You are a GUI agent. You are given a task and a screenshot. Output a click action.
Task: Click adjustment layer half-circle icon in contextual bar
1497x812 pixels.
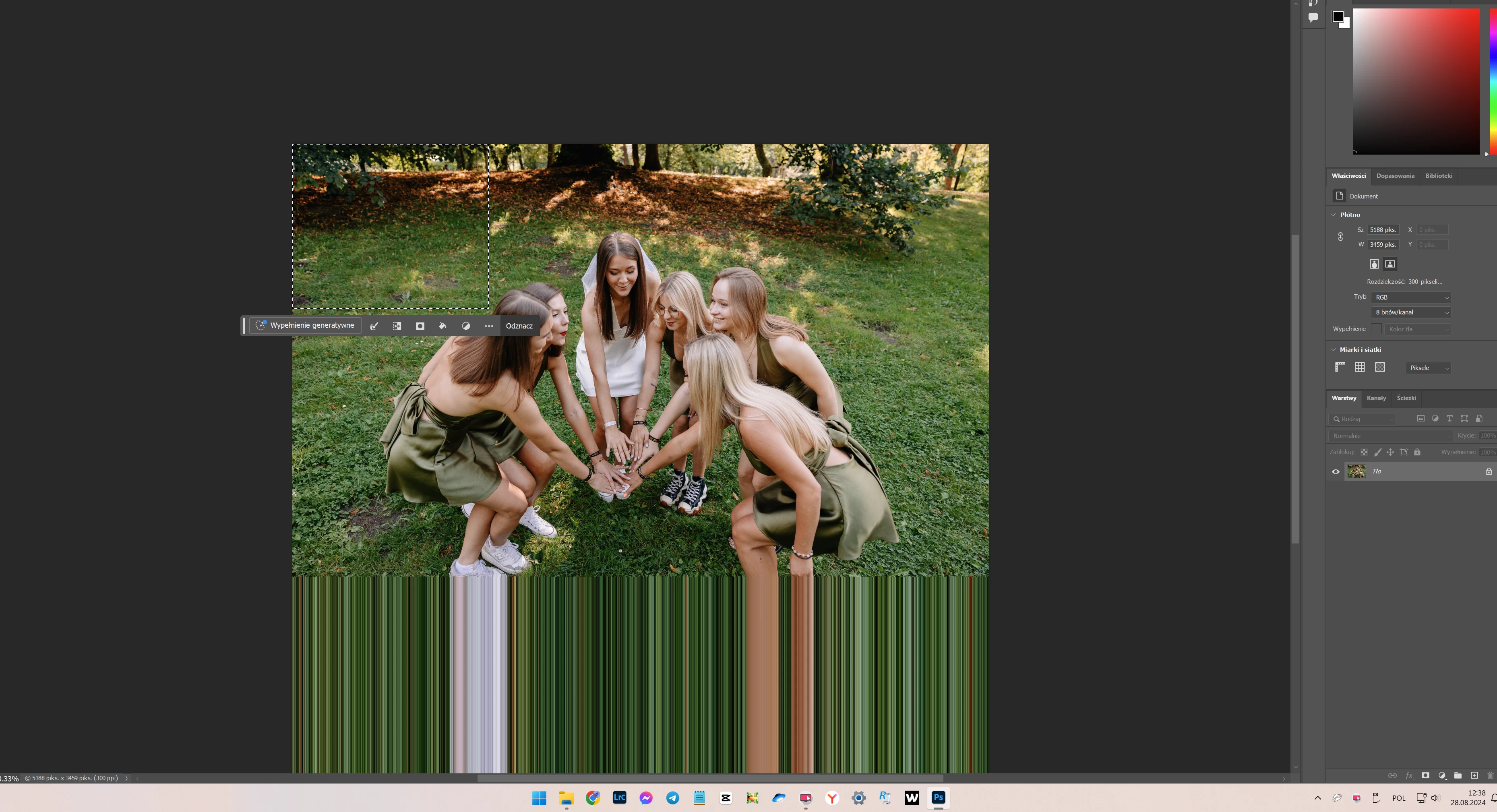pos(465,326)
